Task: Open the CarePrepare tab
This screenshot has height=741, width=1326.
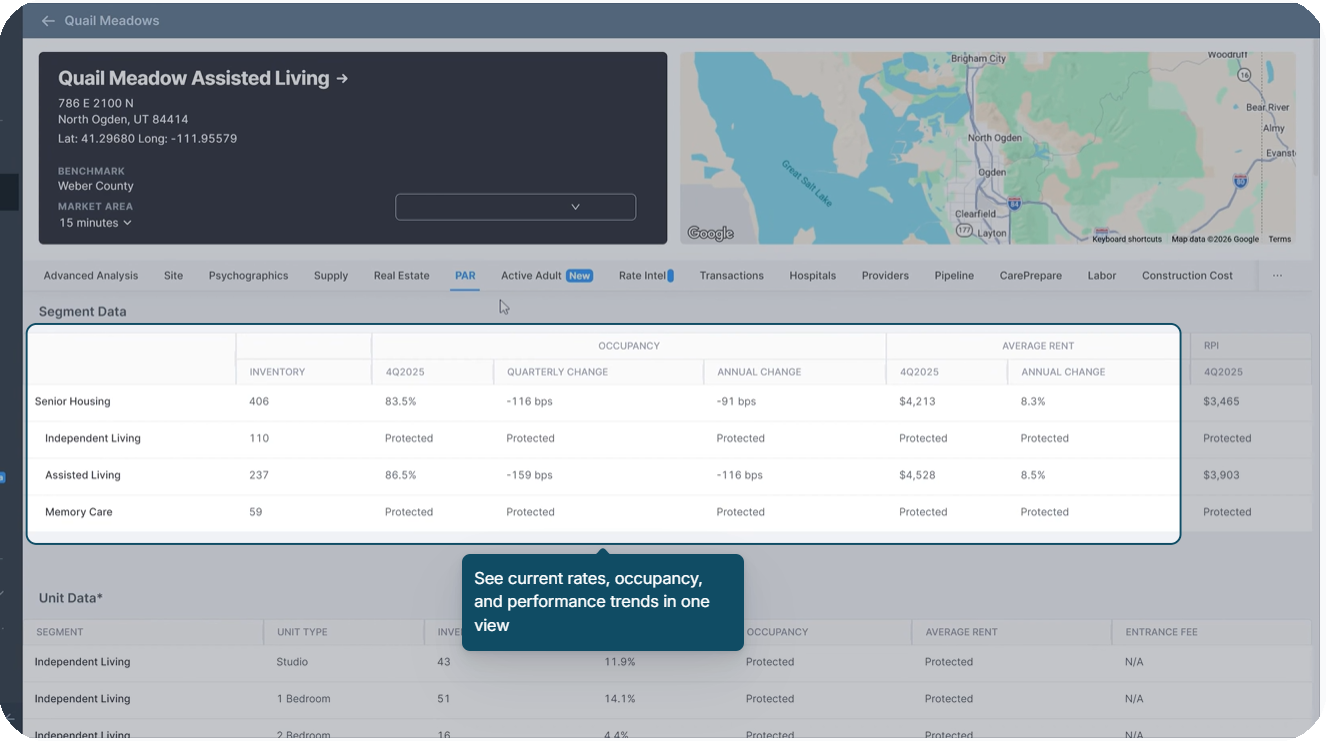Action: pyautogui.click(x=1030, y=276)
